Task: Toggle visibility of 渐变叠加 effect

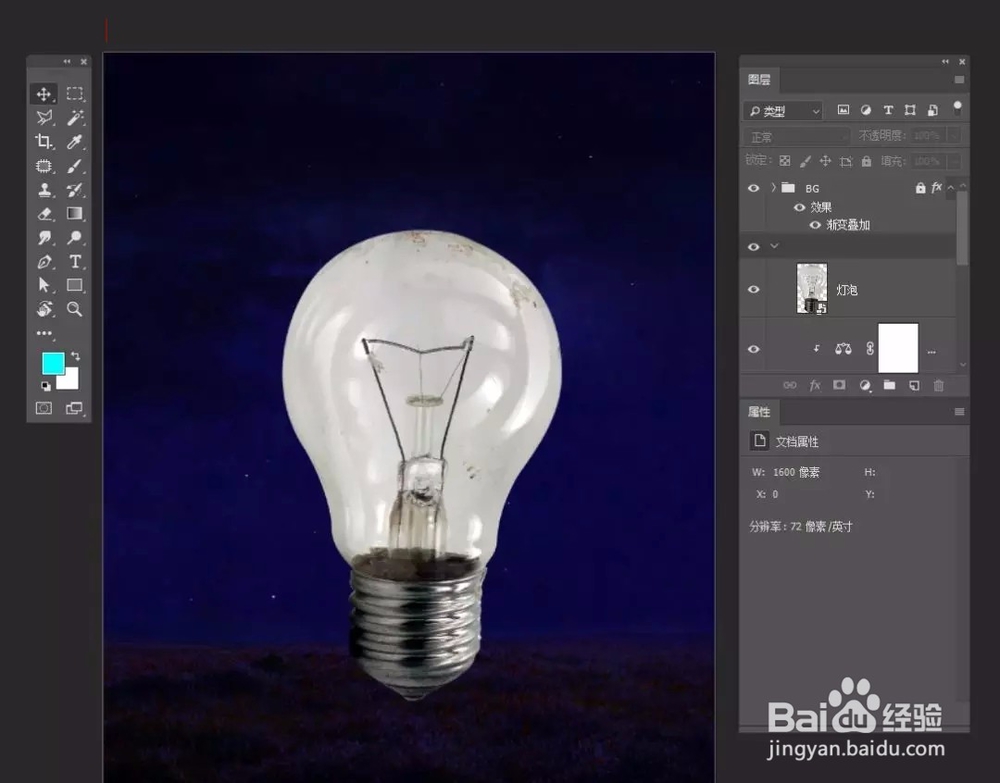Action: pyautogui.click(x=814, y=225)
